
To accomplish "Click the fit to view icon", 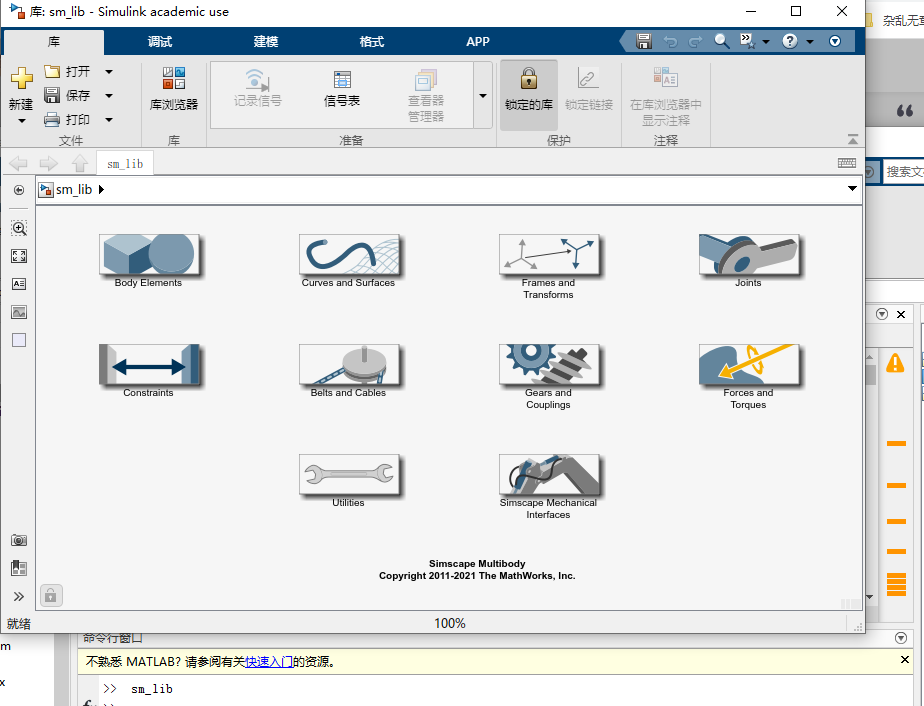I will pyautogui.click(x=19, y=256).
